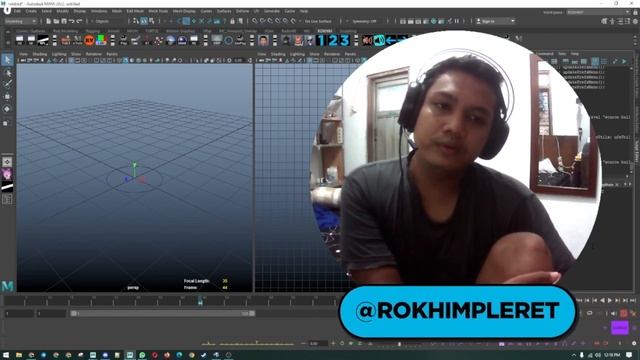Click the open scene folder icon
Viewport: 640px width, 360px height.
point(56,21)
